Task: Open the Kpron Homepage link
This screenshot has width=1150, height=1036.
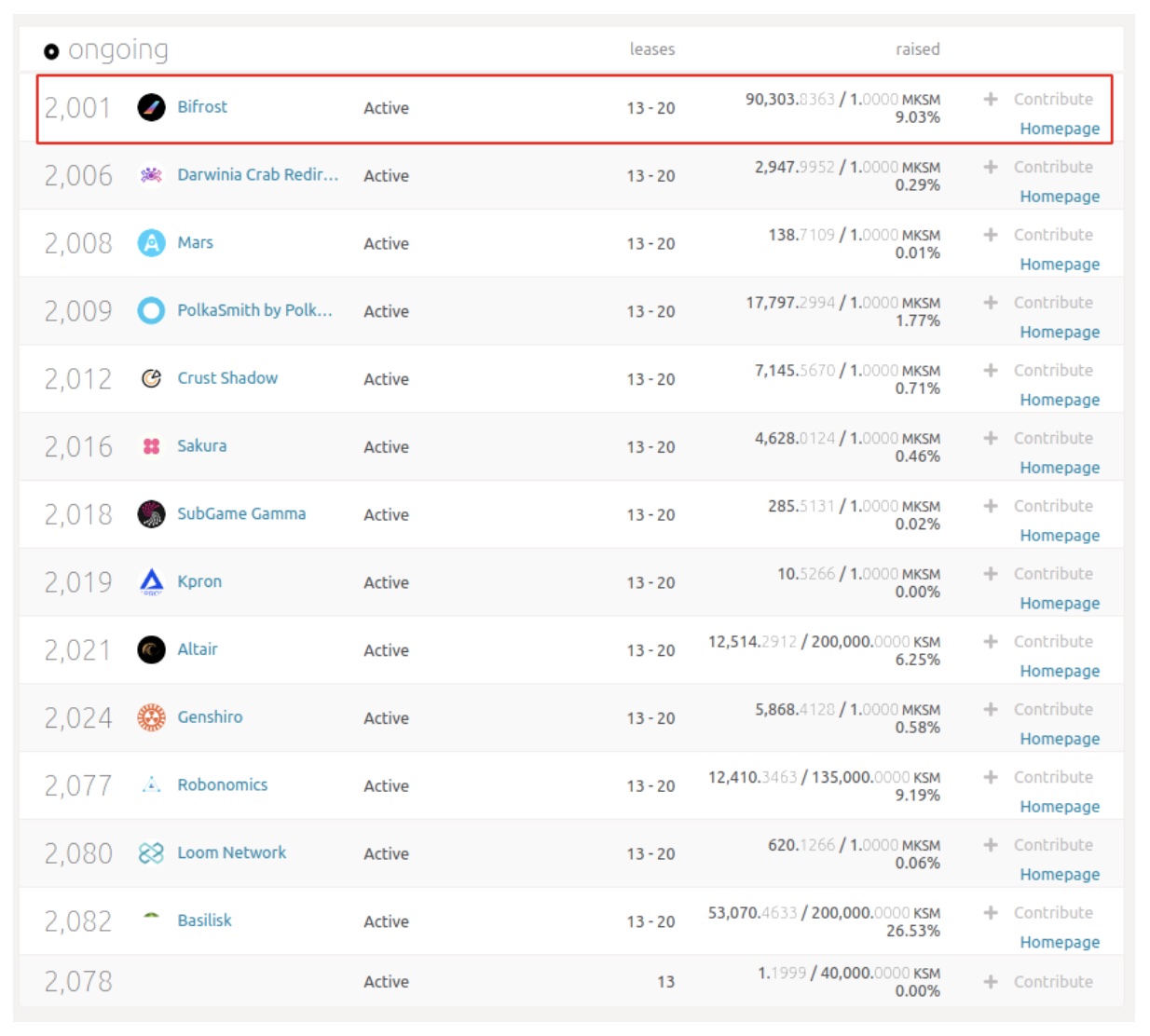Action: (1060, 604)
